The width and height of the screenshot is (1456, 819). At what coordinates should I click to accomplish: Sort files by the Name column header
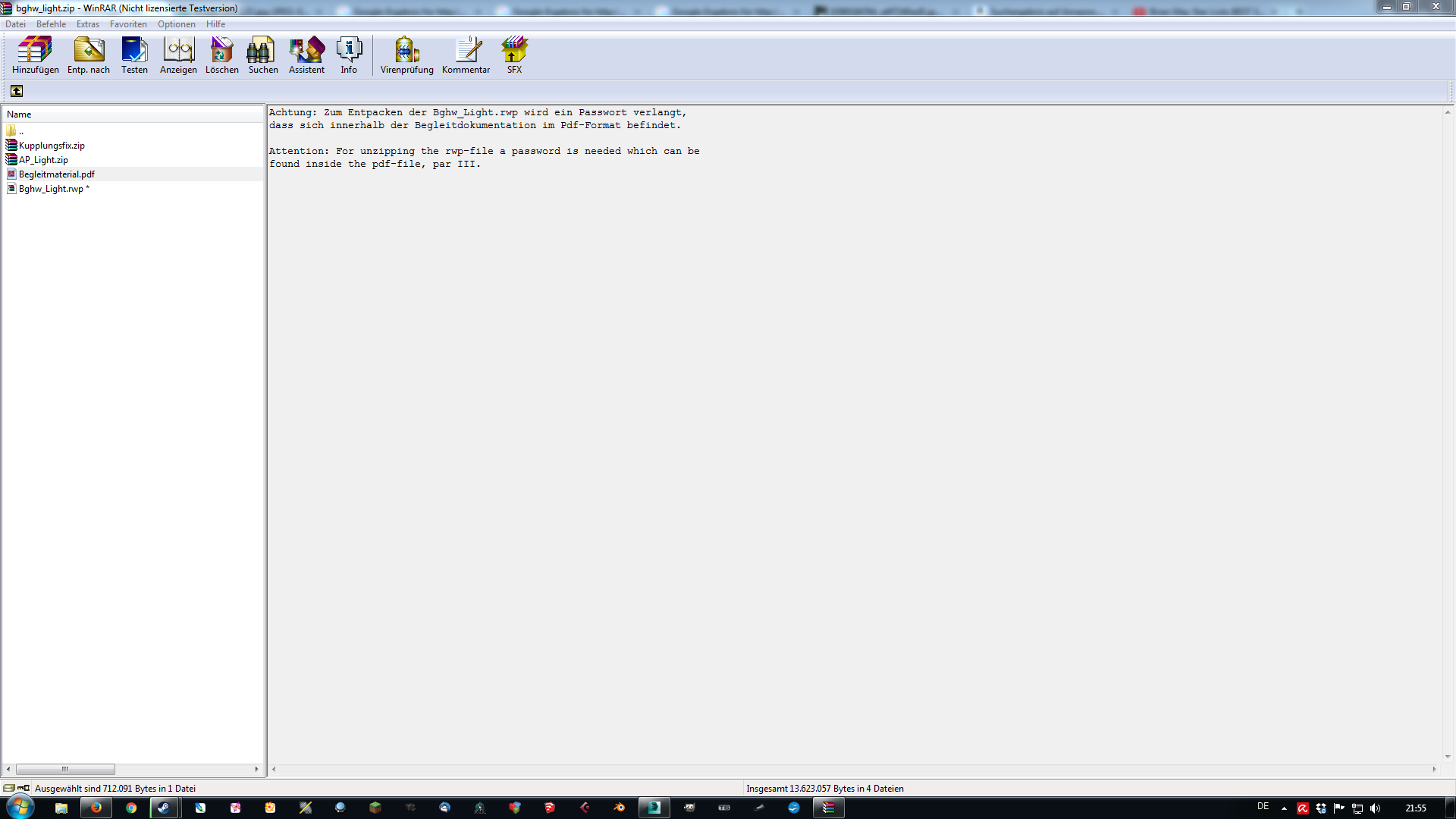19,115
